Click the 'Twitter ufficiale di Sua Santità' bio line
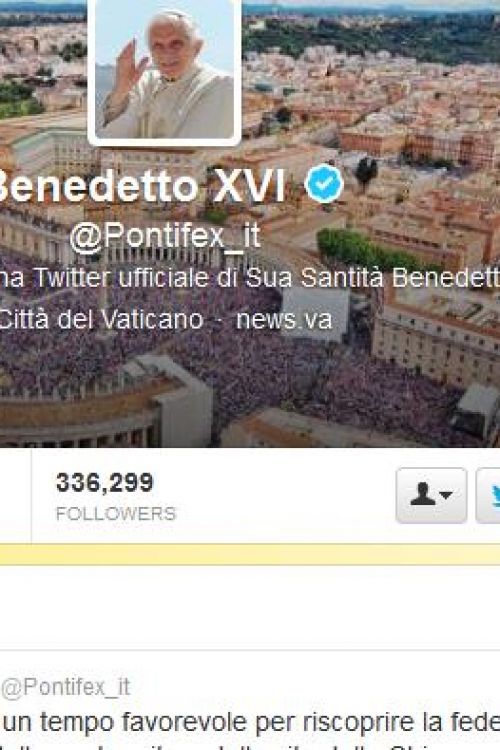500x750 pixels. [x=250, y=277]
